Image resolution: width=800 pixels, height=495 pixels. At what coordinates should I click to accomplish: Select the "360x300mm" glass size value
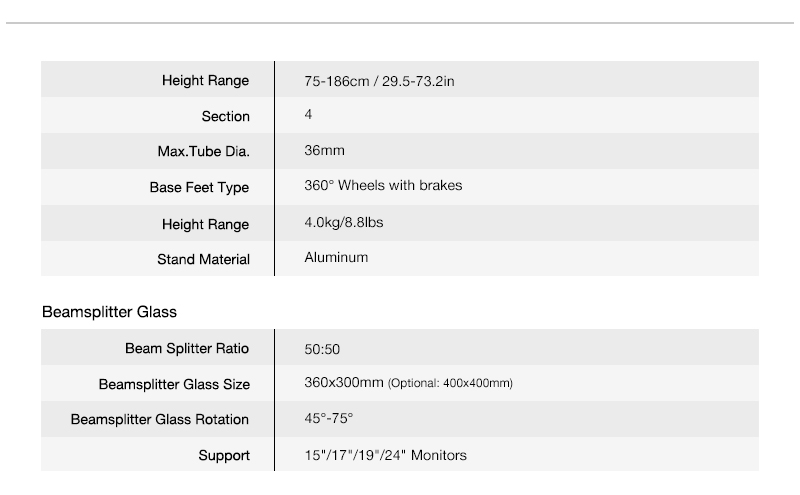point(343,383)
